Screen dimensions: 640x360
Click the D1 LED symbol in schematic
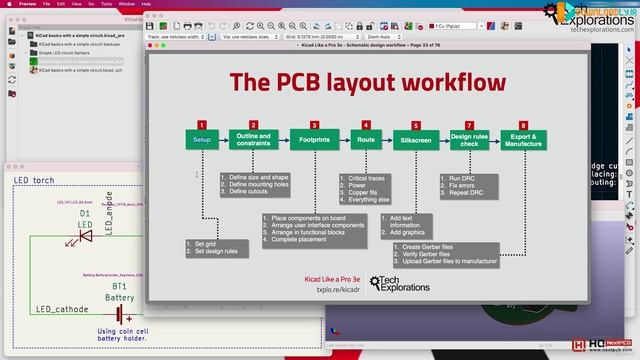pos(85,236)
